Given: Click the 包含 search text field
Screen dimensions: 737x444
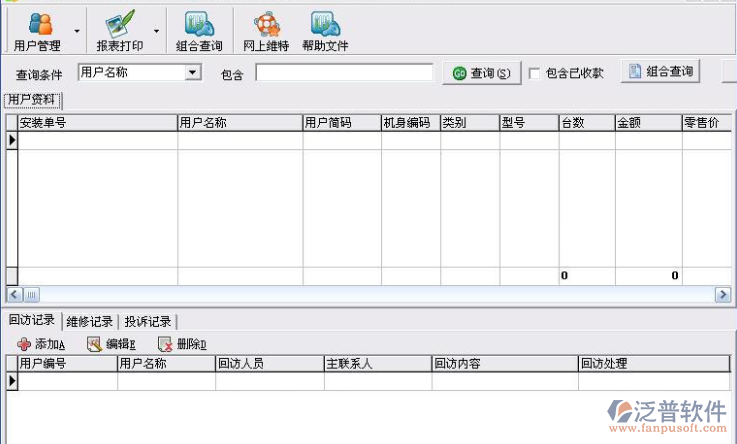Looking at the screenshot, I should (344, 72).
